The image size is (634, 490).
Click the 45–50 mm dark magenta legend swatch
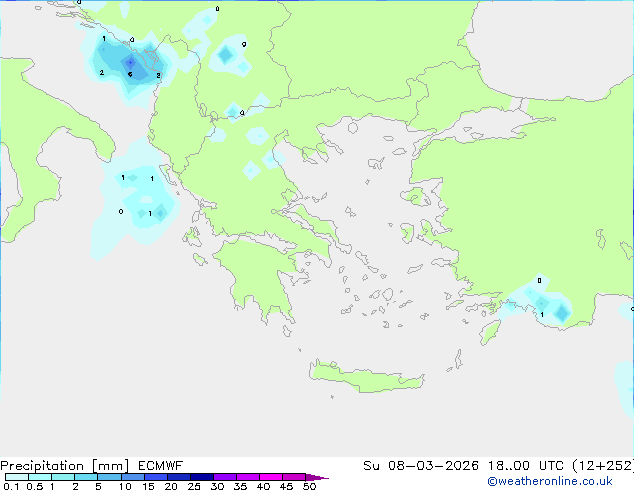(294, 477)
